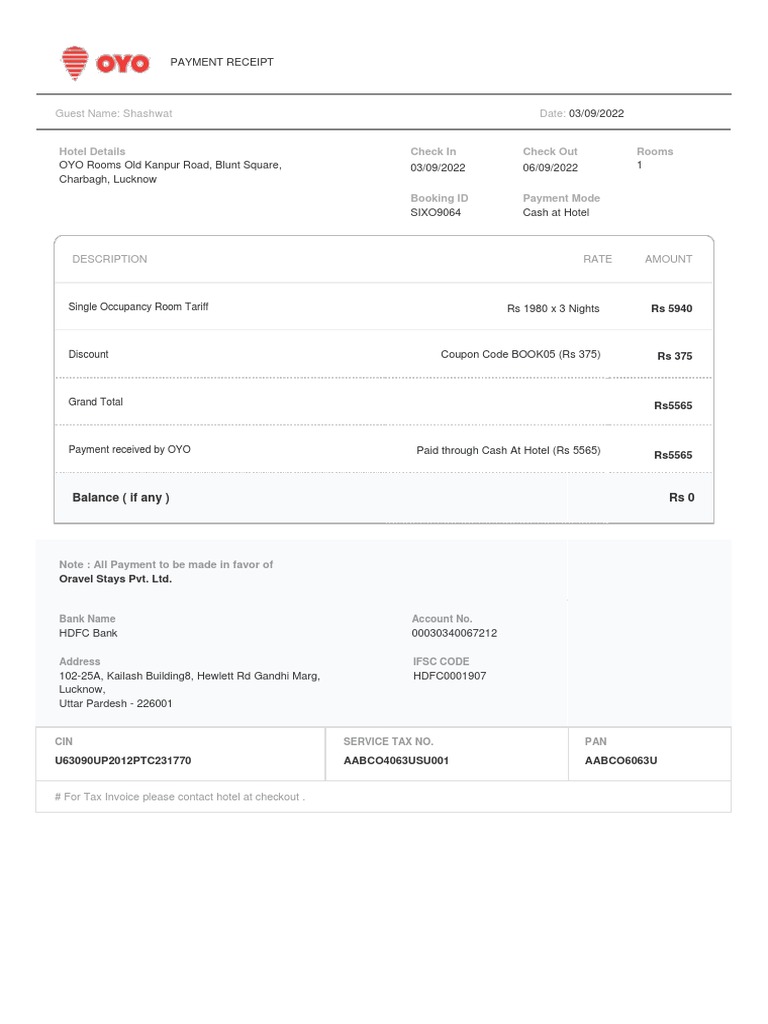Click the Grand Total label
The width and height of the screenshot is (768, 1024).
click(x=96, y=402)
